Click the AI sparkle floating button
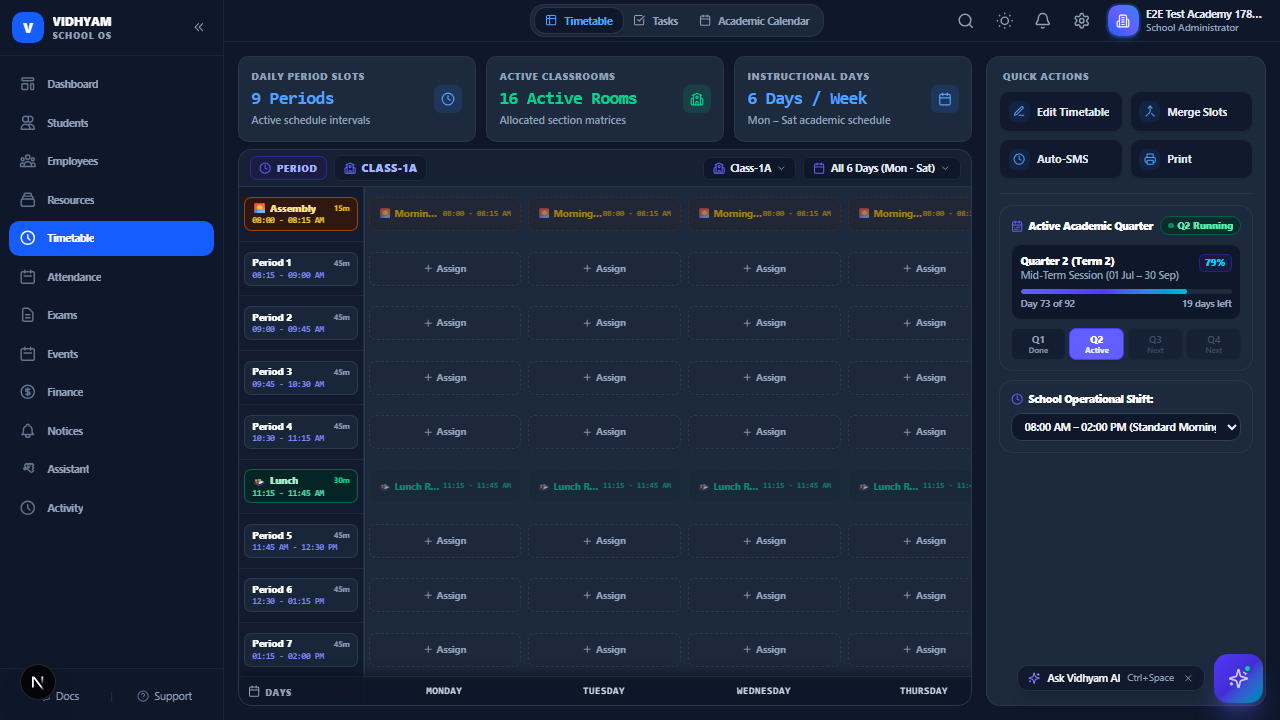The height and width of the screenshot is (720, 1280). click(x=1238, y=678)
